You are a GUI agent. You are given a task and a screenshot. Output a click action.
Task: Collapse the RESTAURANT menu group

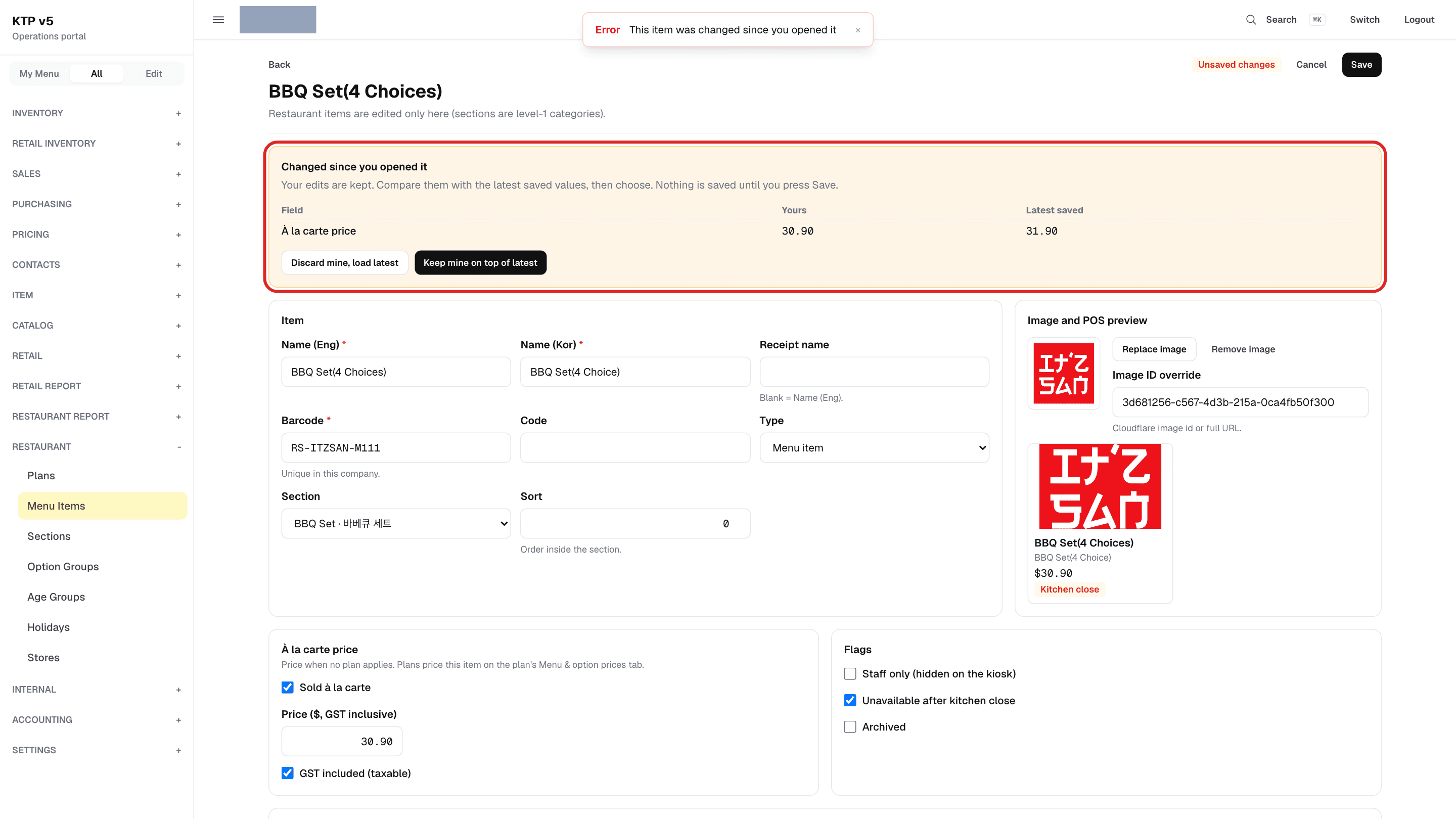tap(97, 447)
